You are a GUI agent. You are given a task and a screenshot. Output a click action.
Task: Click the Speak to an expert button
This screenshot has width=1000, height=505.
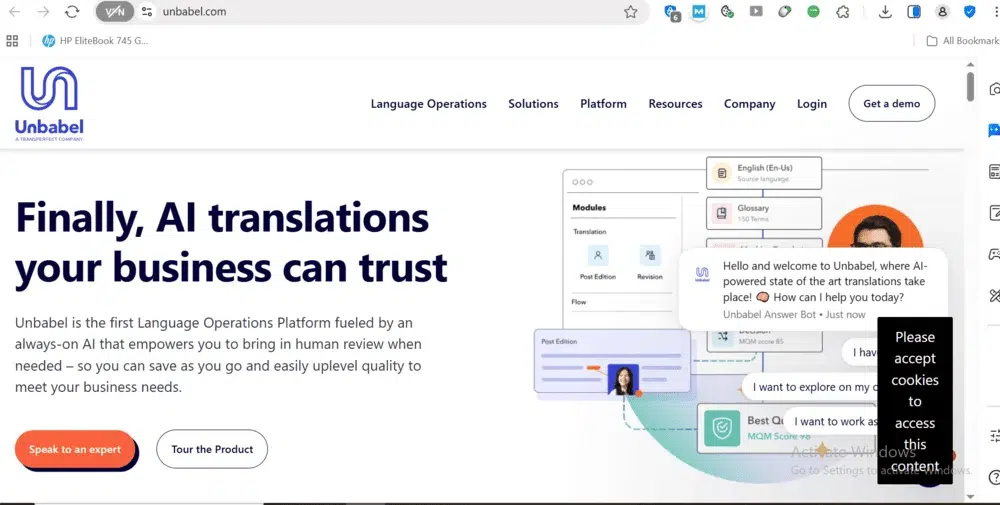(75, 450)
